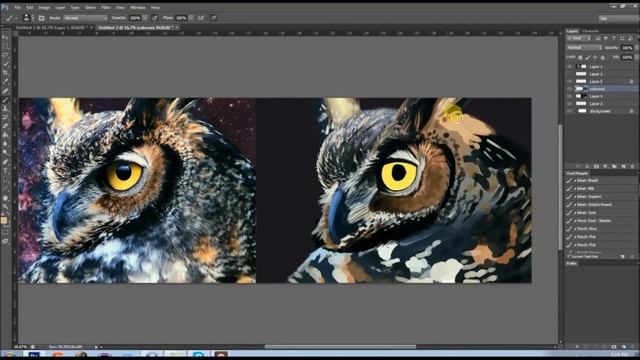Toggle the Brush panel from options bar
Image resolution: width=640 pixels, height=360 pixels.
[41, 18]
